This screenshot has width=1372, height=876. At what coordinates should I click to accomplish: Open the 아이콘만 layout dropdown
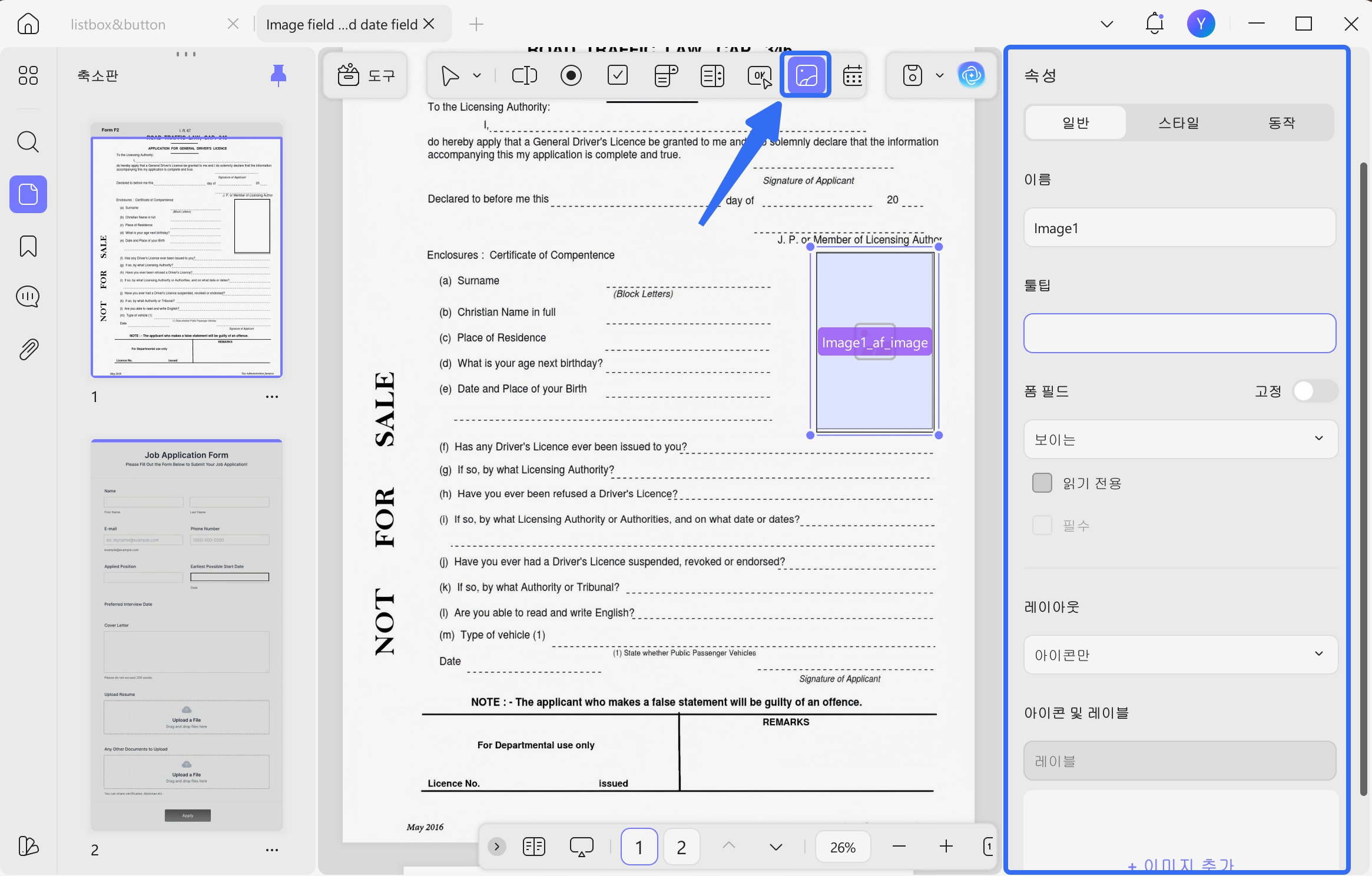(1181, 655)
